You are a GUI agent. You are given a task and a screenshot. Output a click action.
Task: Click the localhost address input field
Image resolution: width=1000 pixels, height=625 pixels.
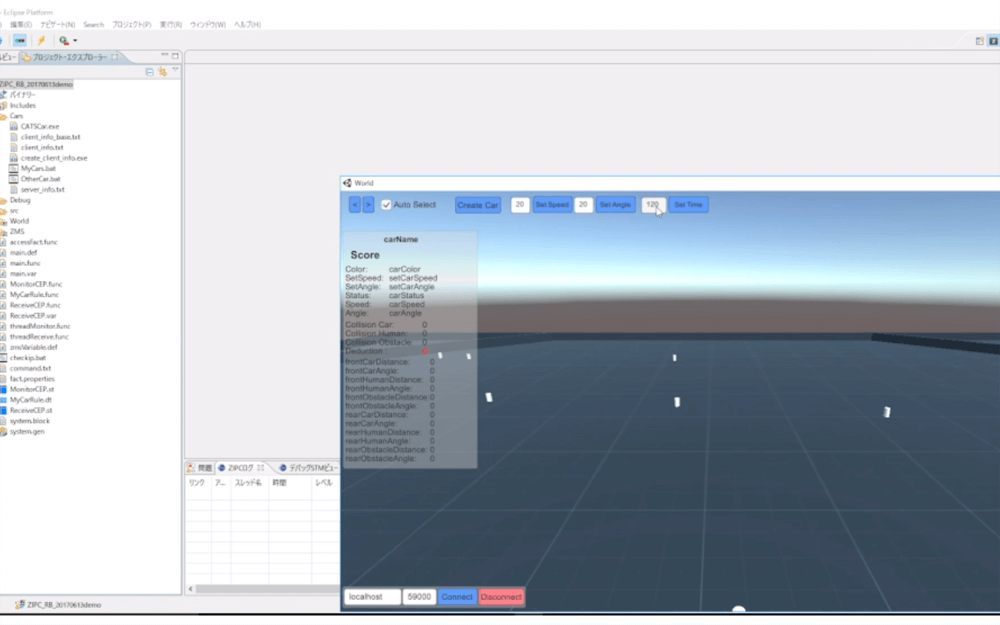371,597
